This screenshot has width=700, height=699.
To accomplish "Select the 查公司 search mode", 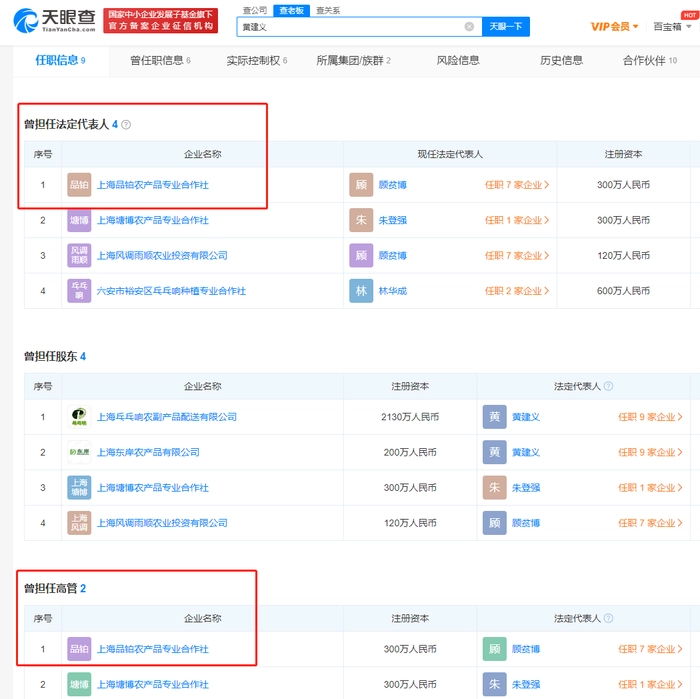I will [x=255, y=9].
